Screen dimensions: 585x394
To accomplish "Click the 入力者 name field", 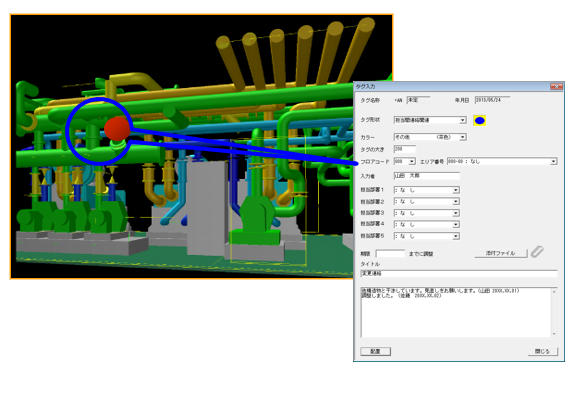I will pyautogui.click(x=426, y=176).
